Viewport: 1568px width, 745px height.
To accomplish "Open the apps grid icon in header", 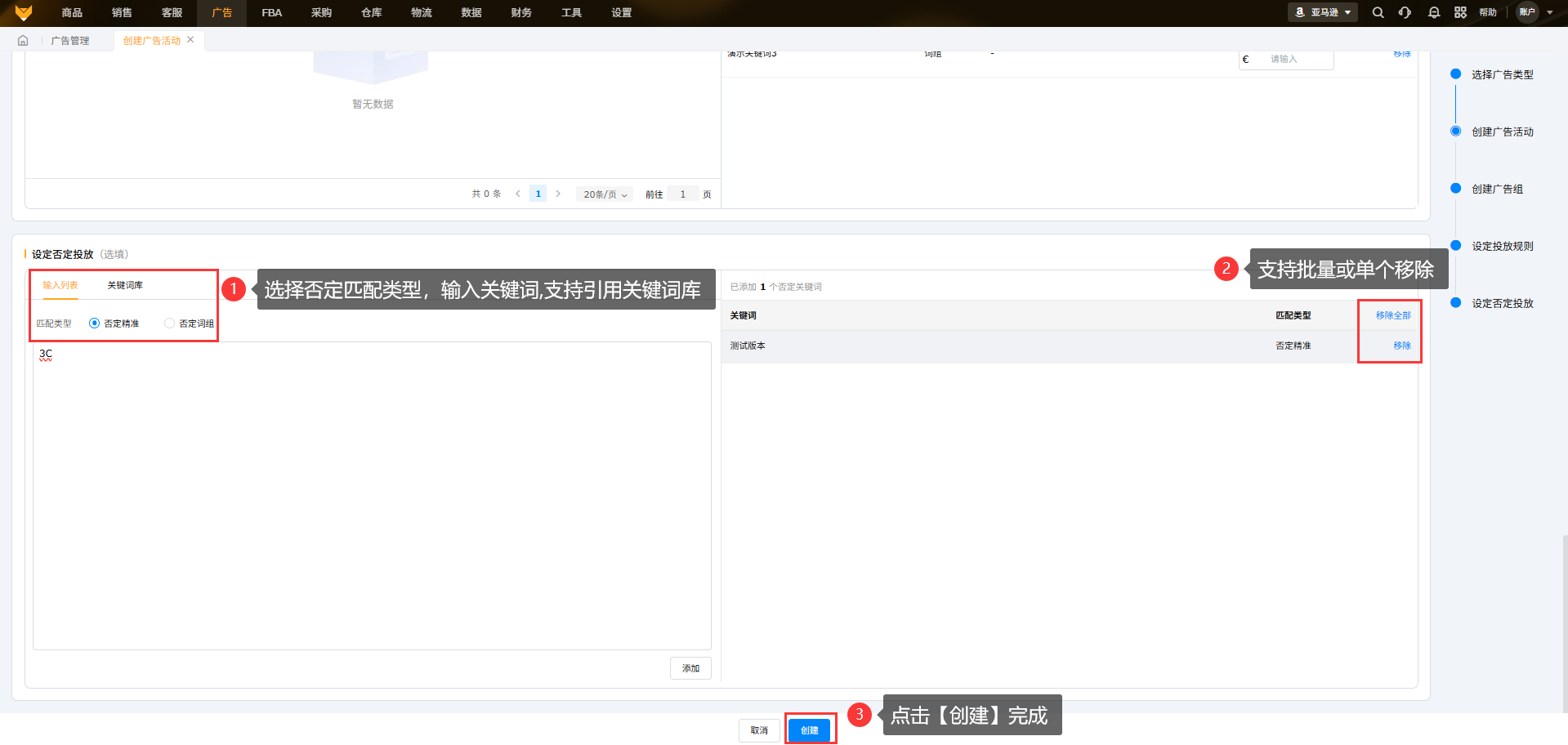I will click(1460, 12).
